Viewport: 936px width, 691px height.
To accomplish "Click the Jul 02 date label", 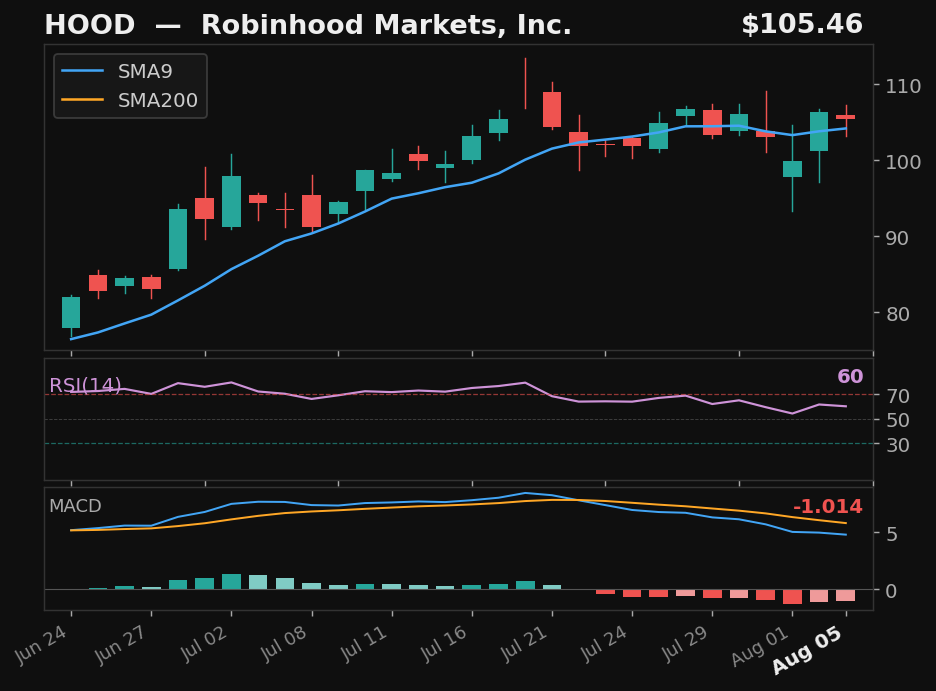I will coord(204,643).
